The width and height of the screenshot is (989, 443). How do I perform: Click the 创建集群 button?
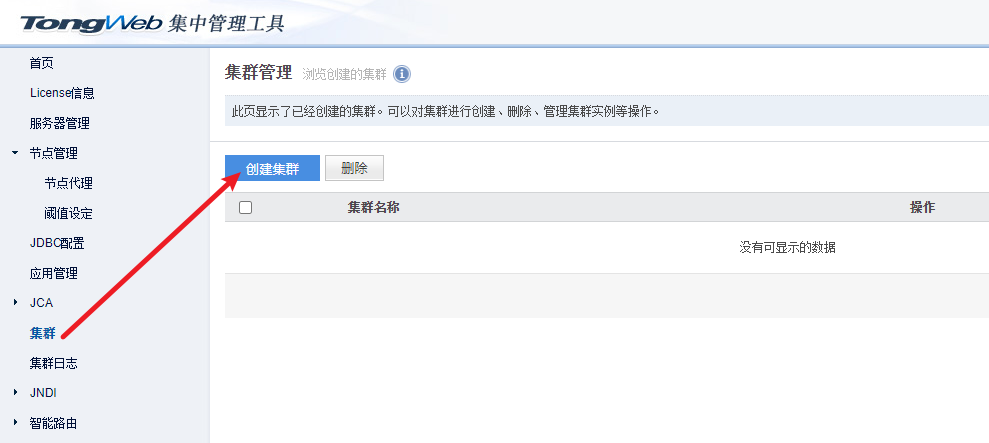(272, 168)
